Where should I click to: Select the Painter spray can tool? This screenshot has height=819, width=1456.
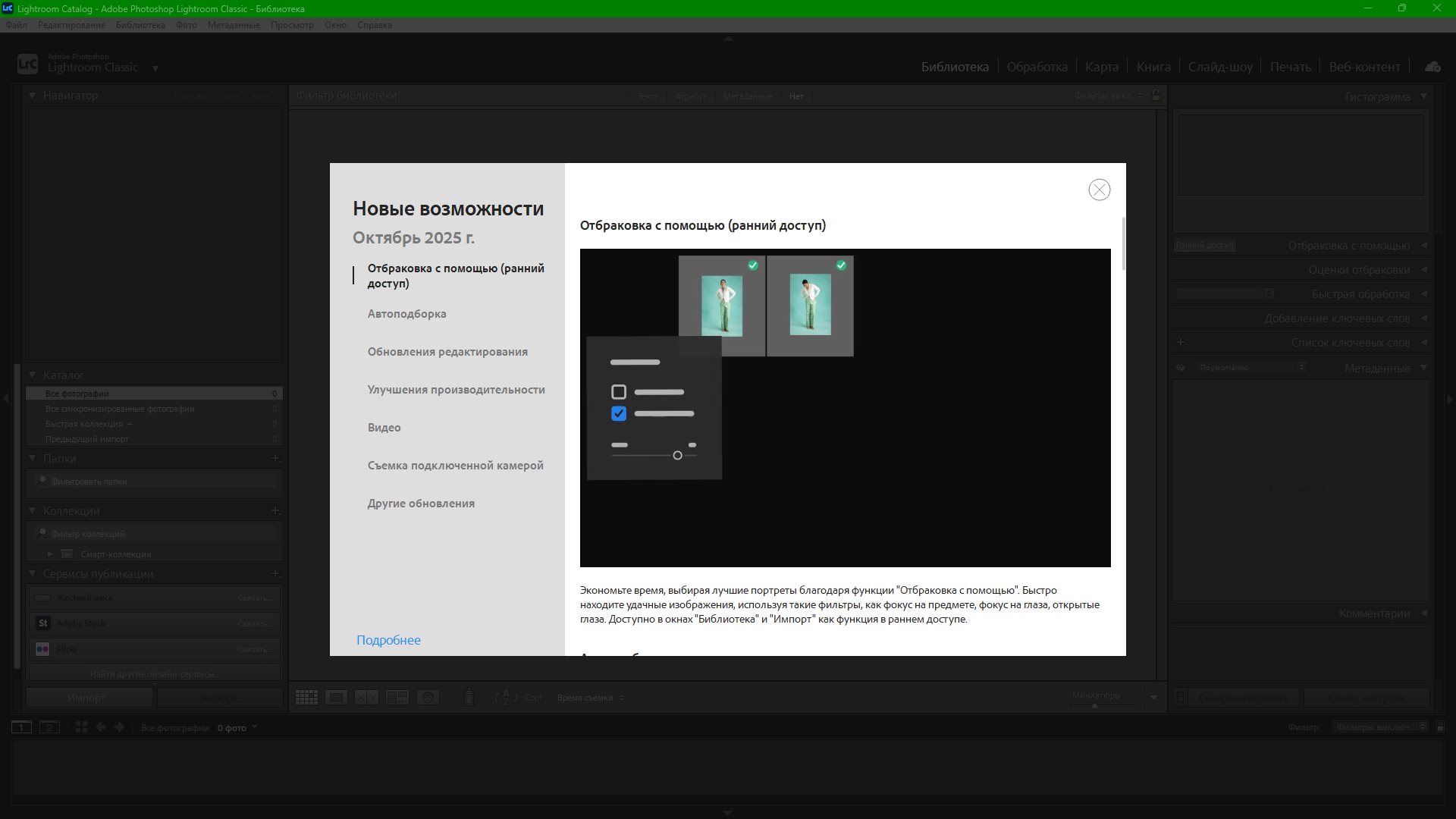(x=469, y=698)
